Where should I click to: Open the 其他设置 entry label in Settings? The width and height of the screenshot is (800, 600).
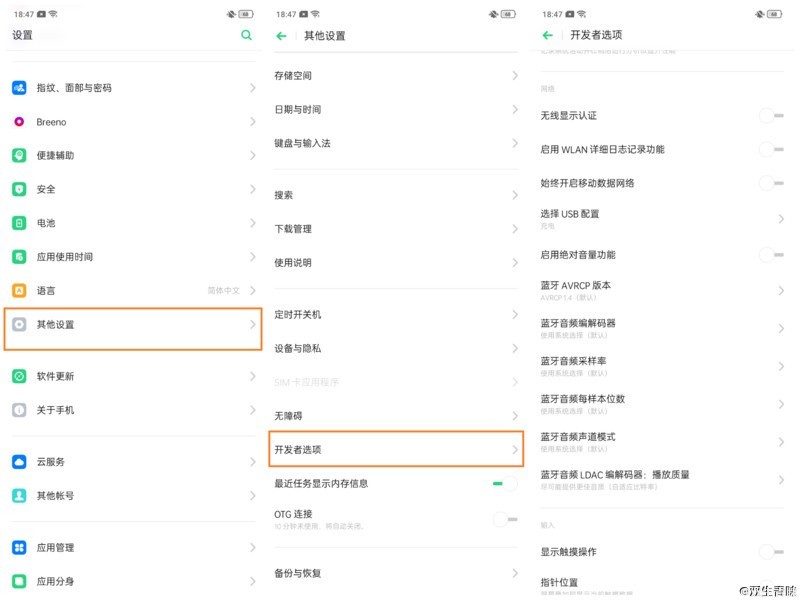tap(55, 324)
